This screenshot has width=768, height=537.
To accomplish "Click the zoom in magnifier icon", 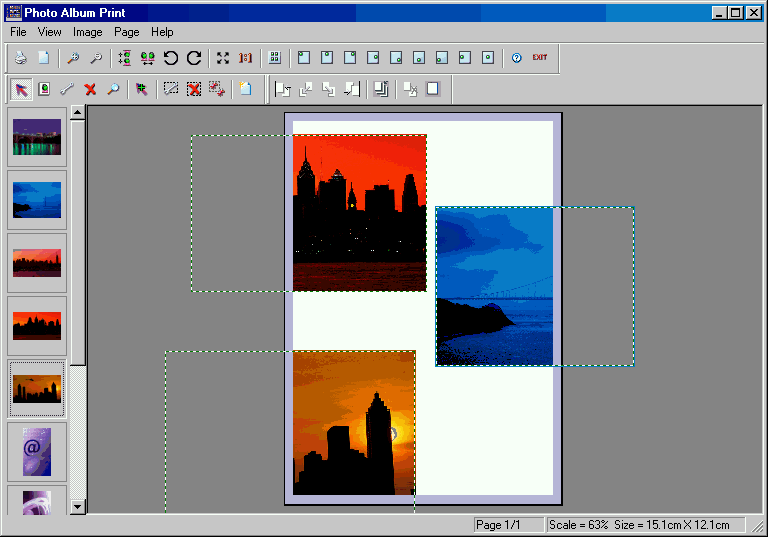I will 73,58.
